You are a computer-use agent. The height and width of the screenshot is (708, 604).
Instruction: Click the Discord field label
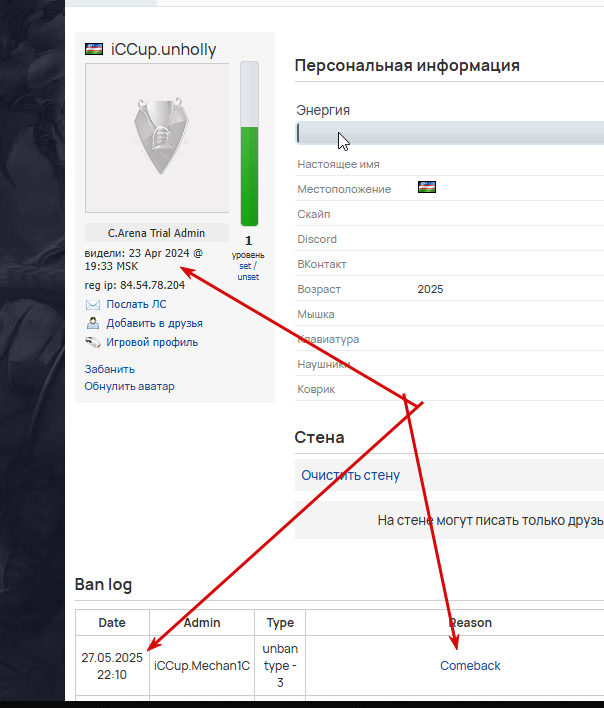pyautogui.click(x=317, y=239)
